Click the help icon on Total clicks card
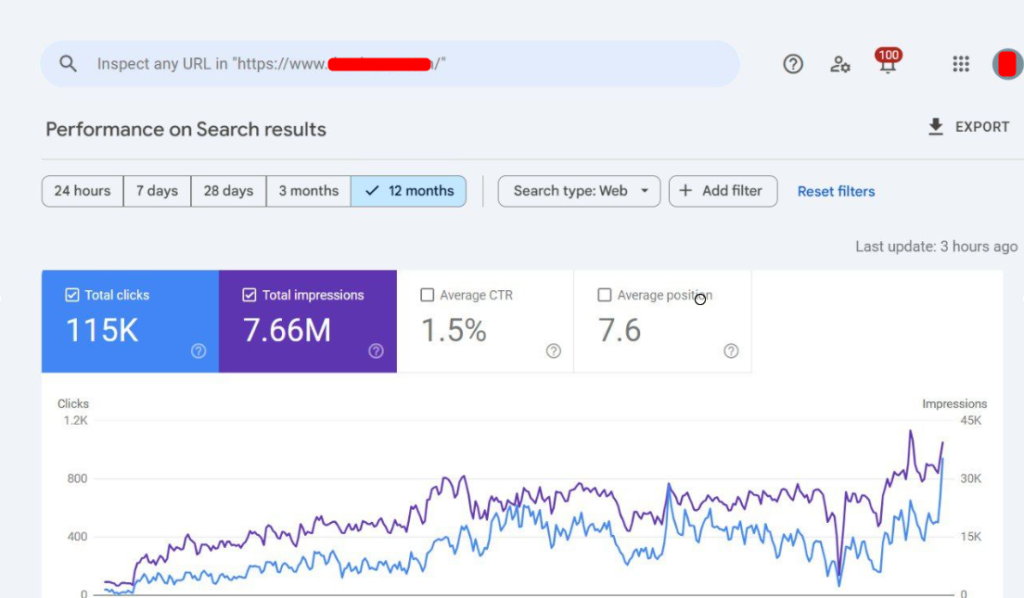This screenshot has height=598, width=1024. pyautogui.click(x=198, y=351)
